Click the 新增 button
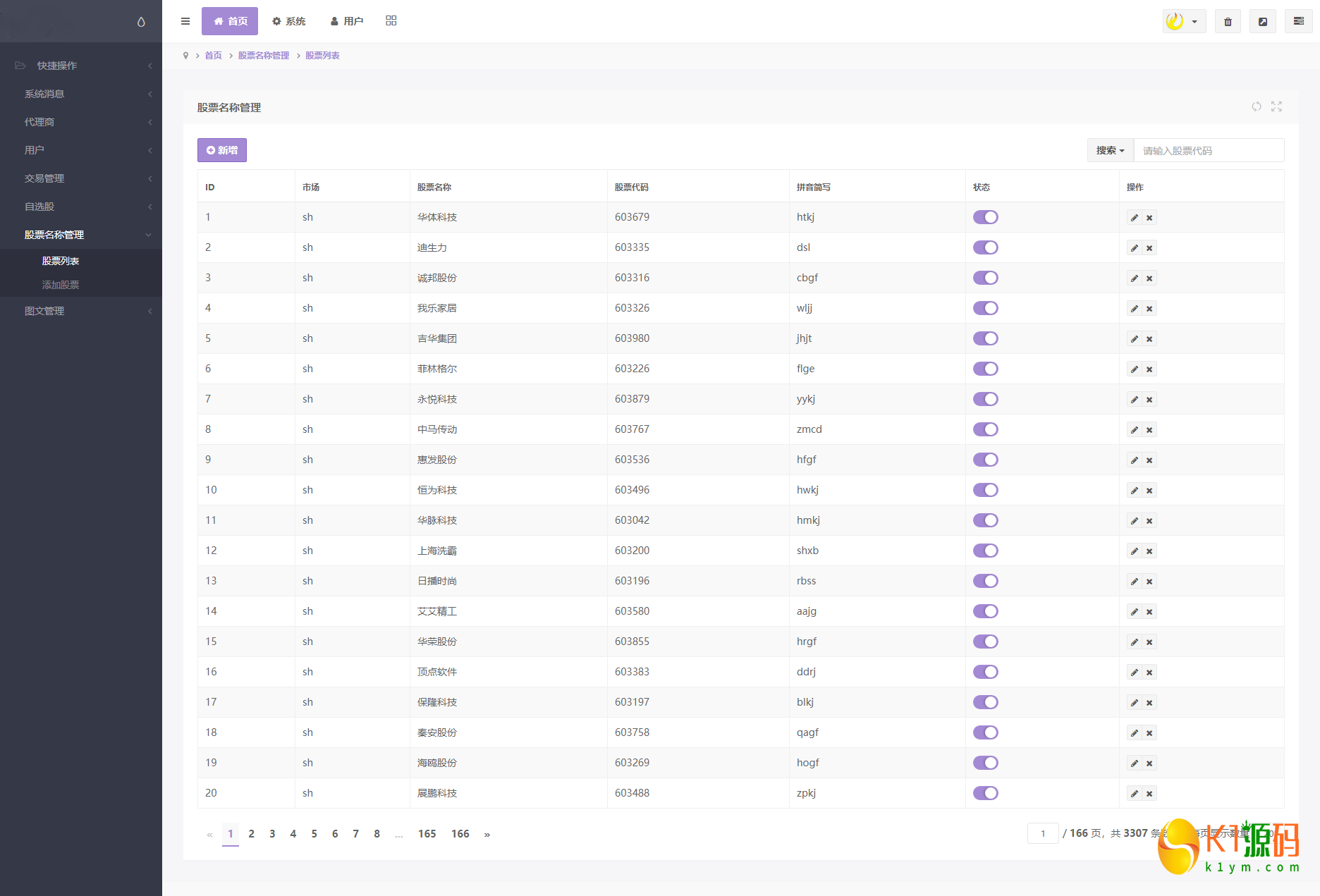Screen dimensions: 1320x896 click(222, 150)
